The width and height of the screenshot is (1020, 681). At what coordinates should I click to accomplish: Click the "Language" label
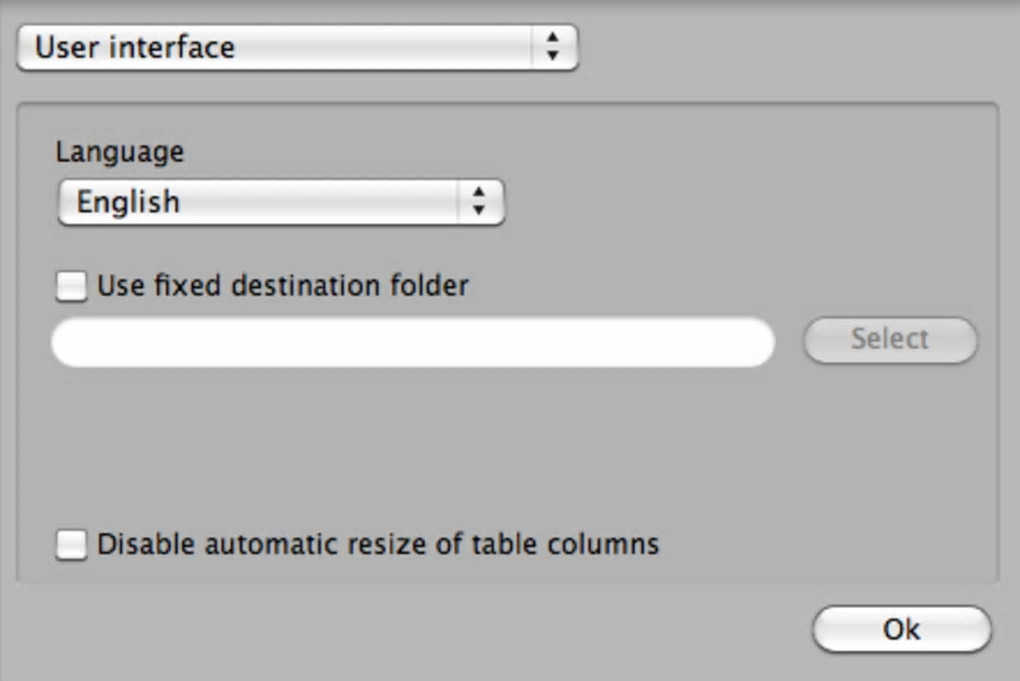(x=119, y=152)
